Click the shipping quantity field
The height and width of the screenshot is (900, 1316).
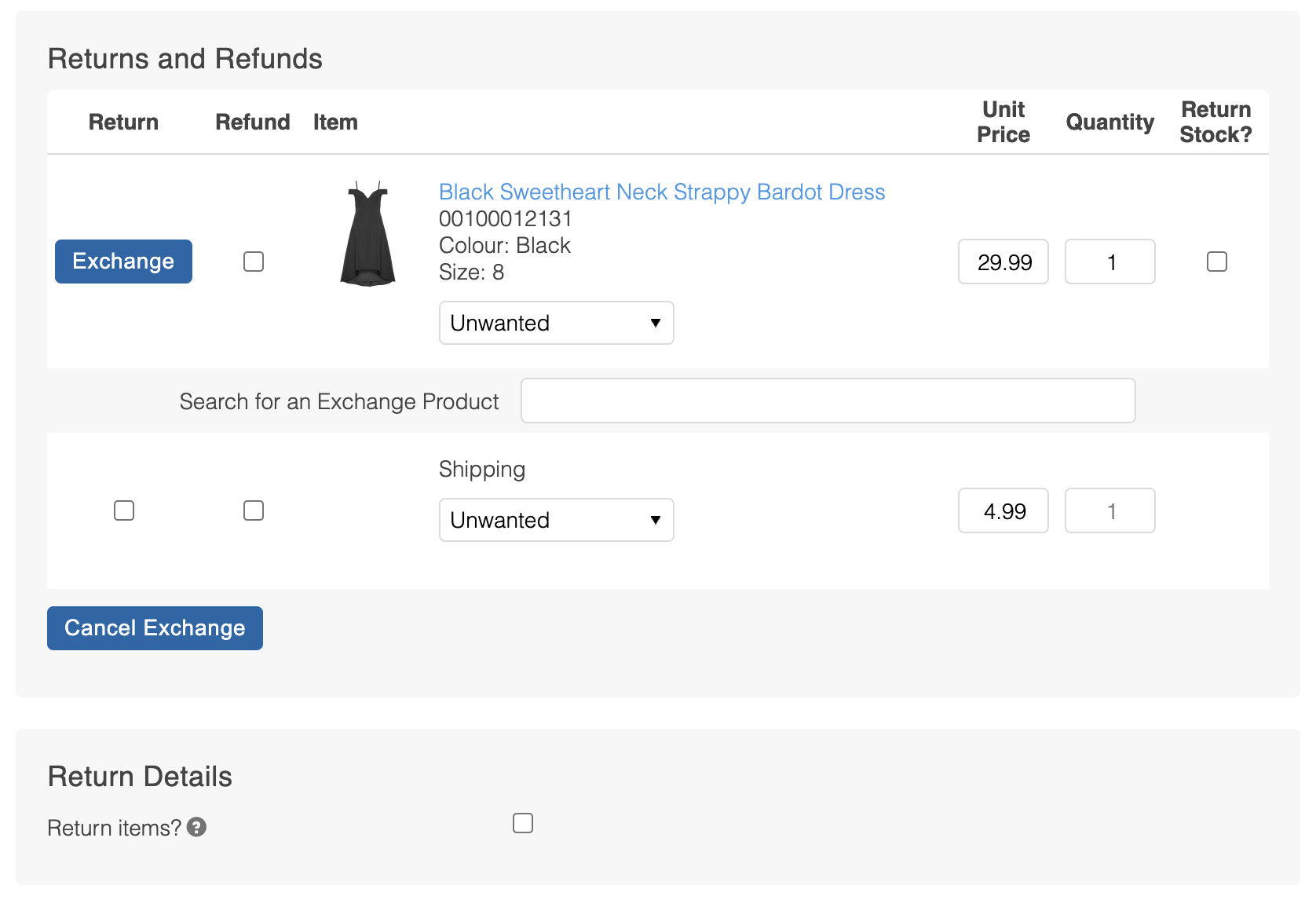click(1109, 510)
